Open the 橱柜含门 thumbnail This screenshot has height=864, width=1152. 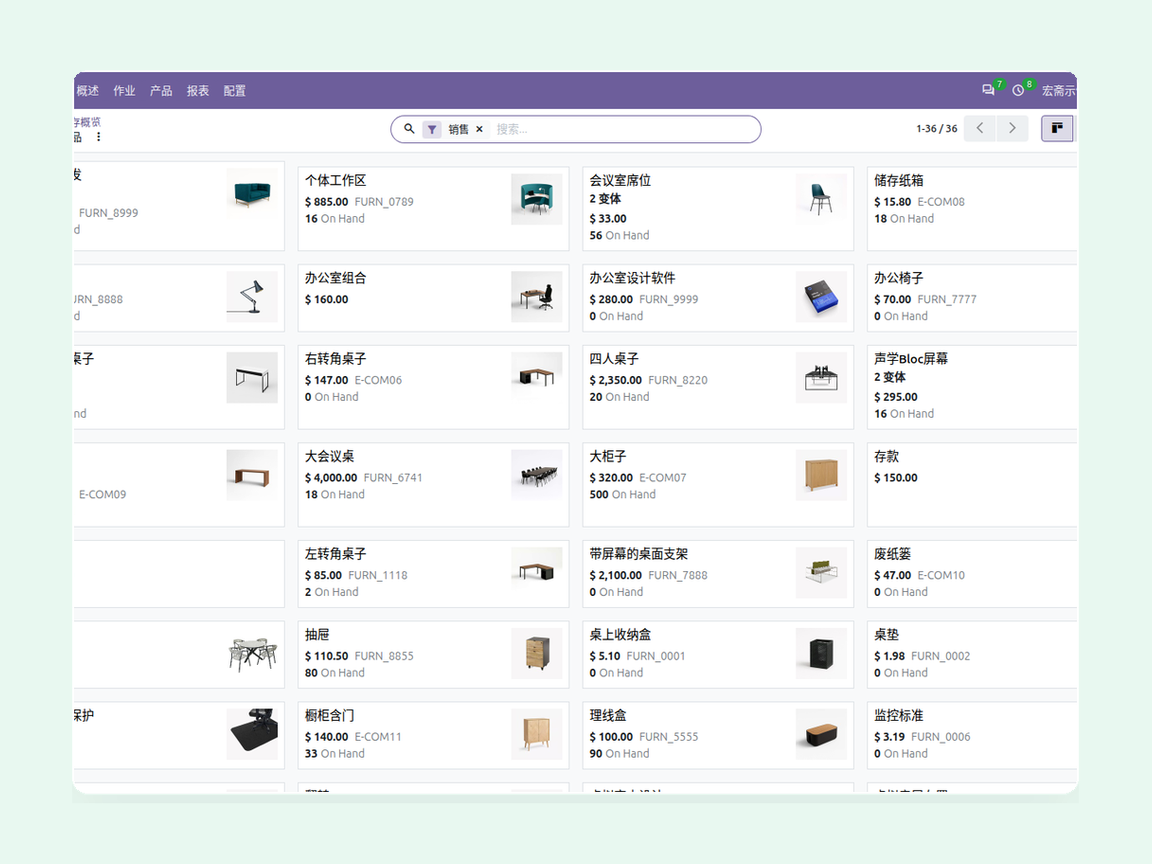(536, 734)
